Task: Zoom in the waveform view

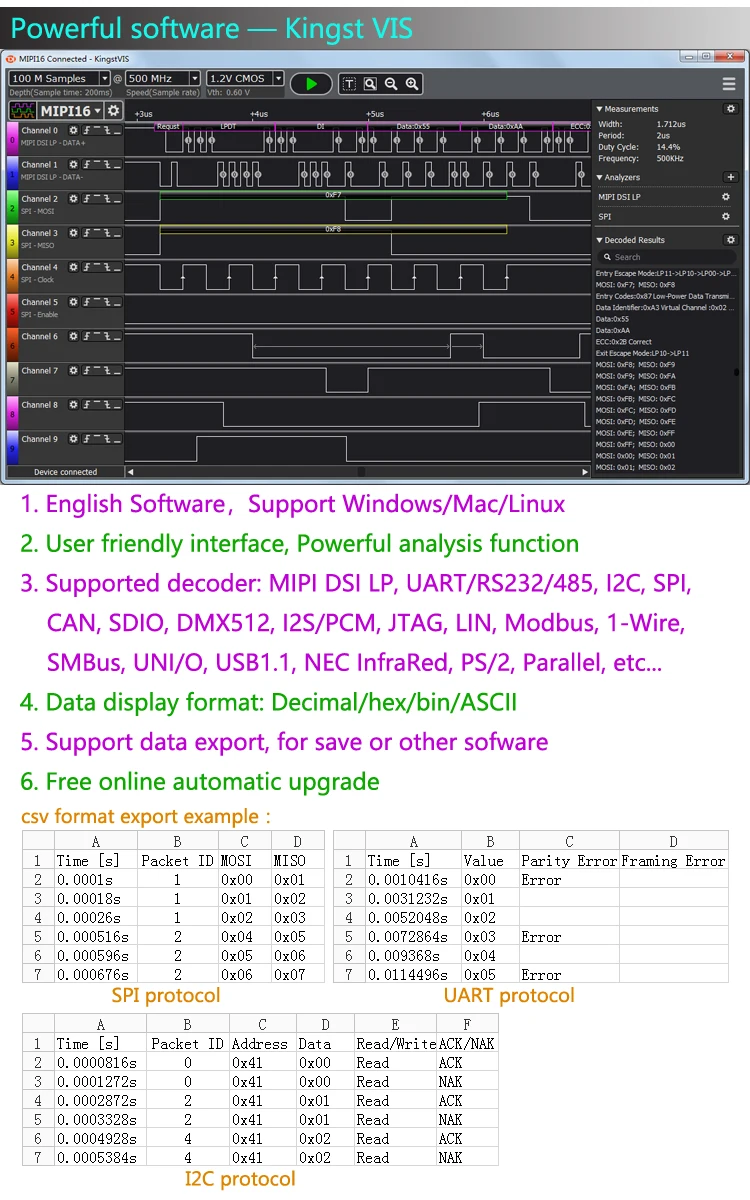Action: [411, 84]
